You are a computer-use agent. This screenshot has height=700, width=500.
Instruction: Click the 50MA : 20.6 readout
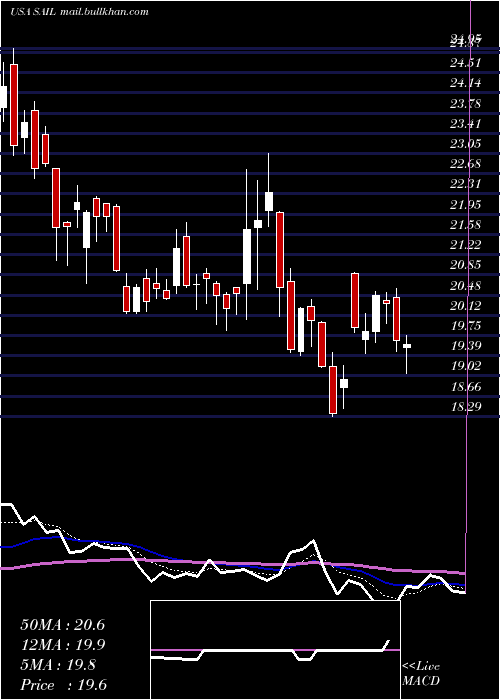click(x=62, y=625)
